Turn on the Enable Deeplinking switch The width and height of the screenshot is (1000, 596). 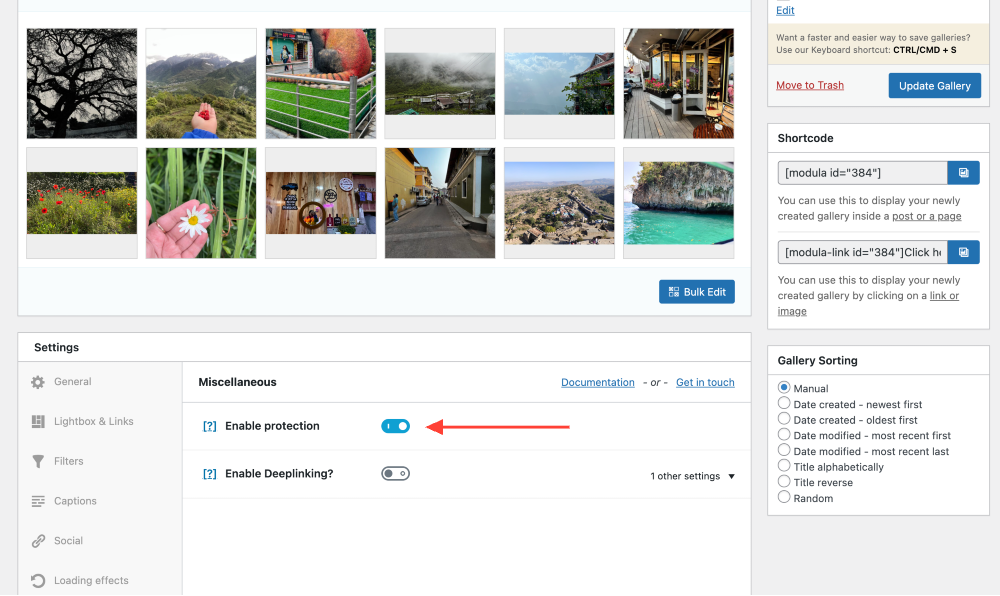pyautogui.click(x=395, y=474)
